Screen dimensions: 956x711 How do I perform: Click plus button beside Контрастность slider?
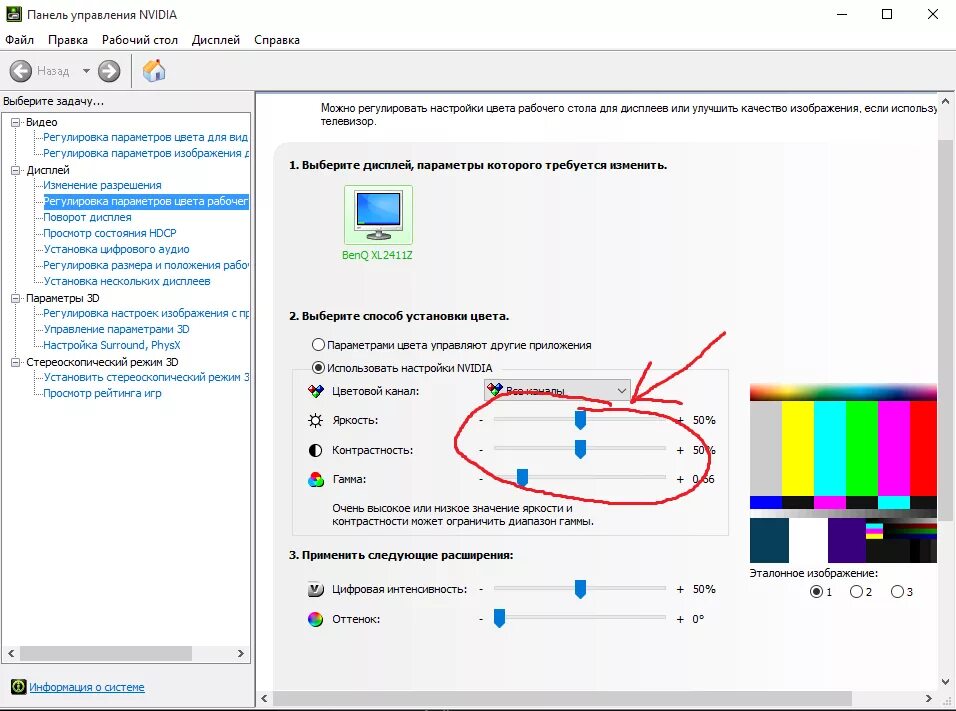point(680,450)
